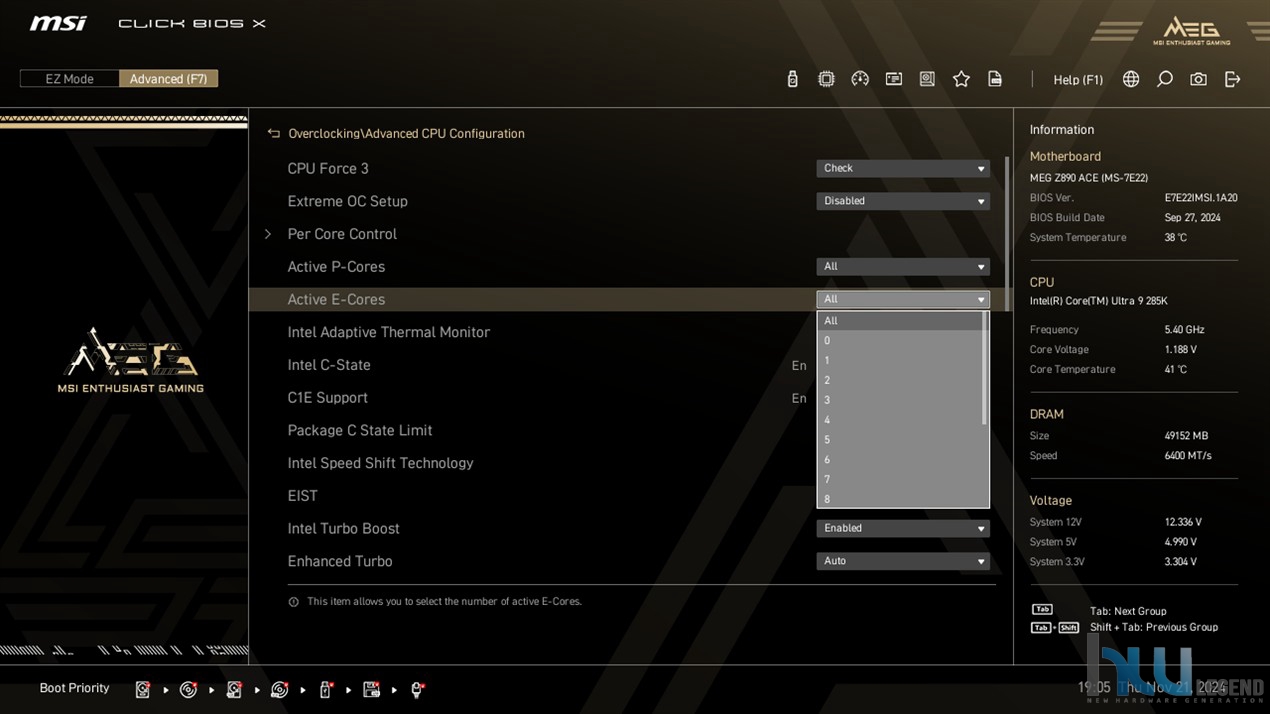Open the Enhanced Turbo dropdown
The image size is (1270, 714).
903,561
